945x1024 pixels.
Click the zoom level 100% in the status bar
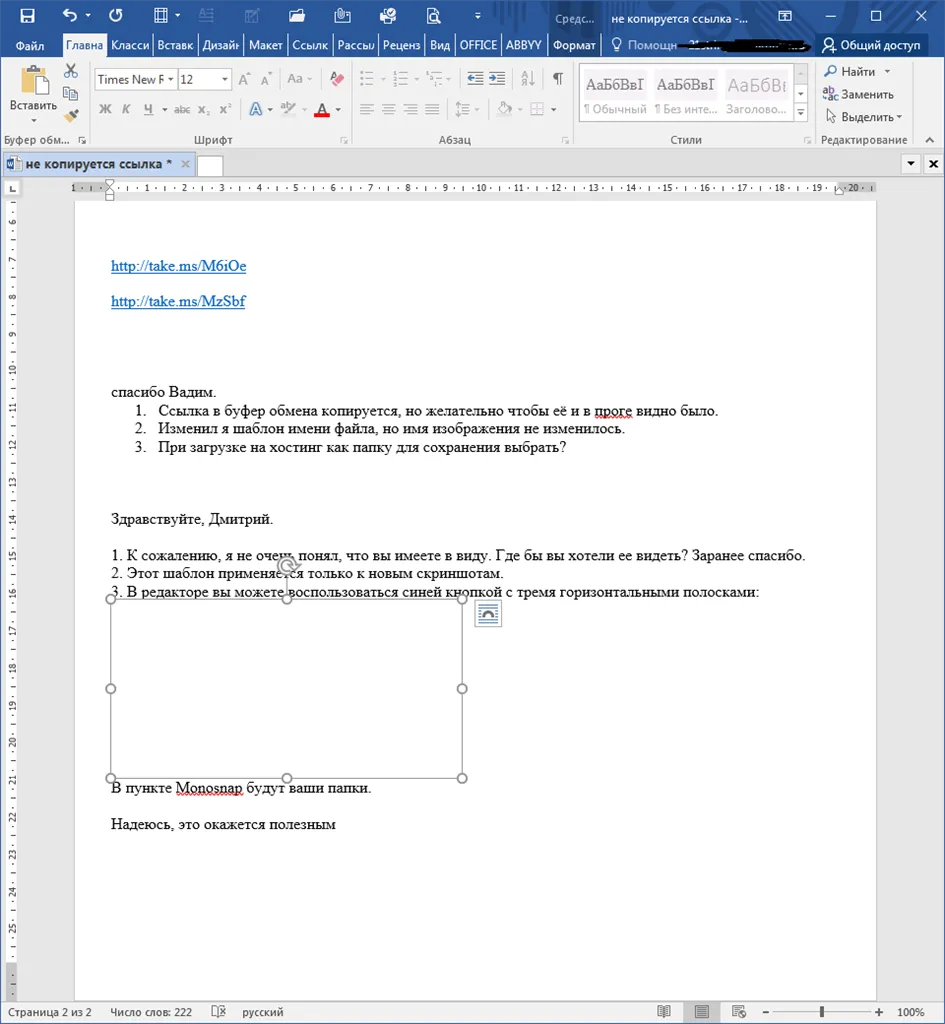(x=910, y=1012)
